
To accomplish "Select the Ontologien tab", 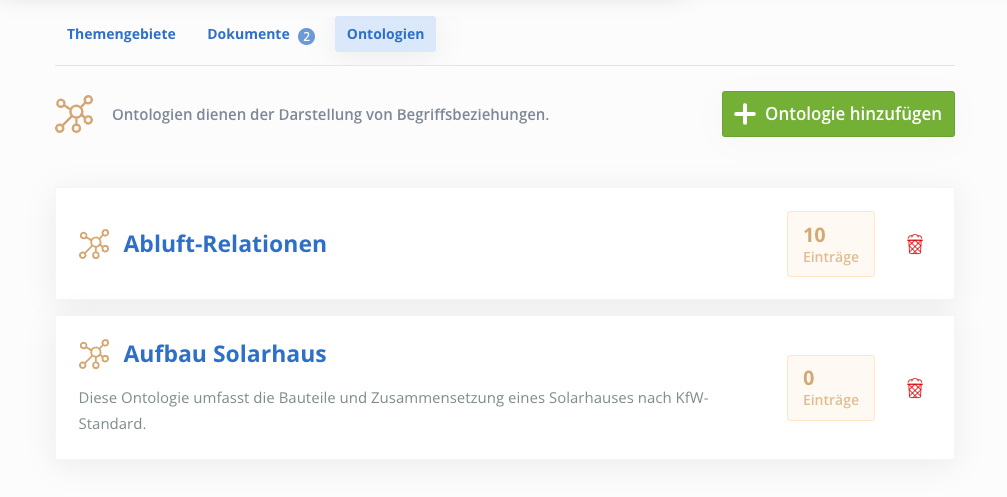I will (x=385, y=34).
